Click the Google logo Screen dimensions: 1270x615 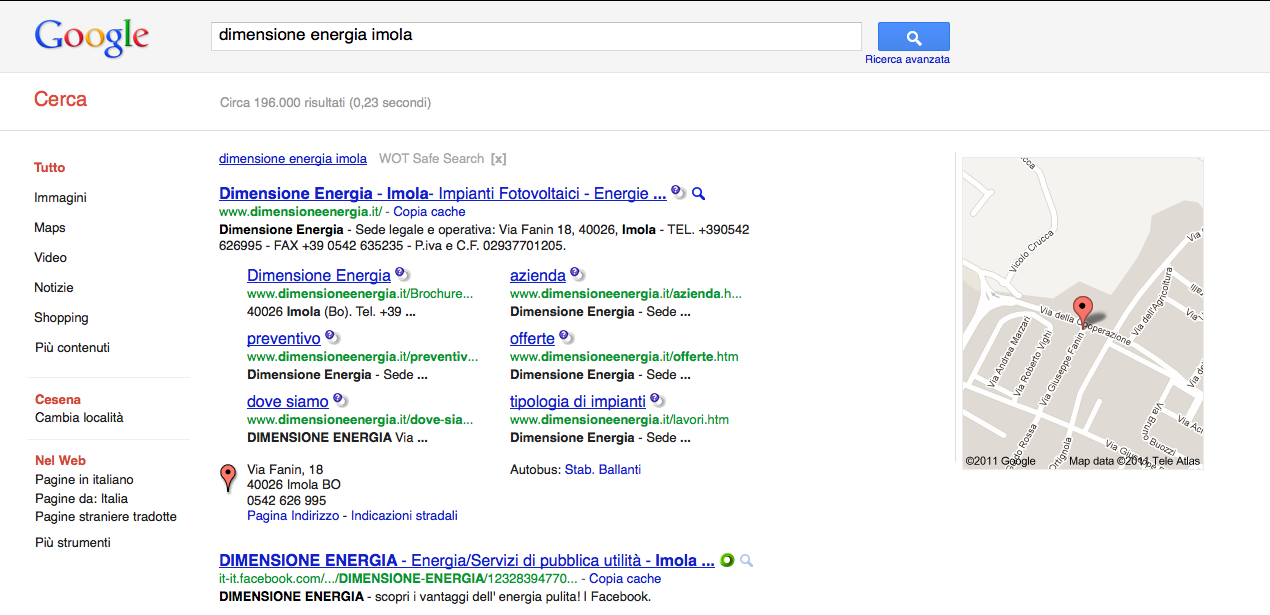(91, 37)
